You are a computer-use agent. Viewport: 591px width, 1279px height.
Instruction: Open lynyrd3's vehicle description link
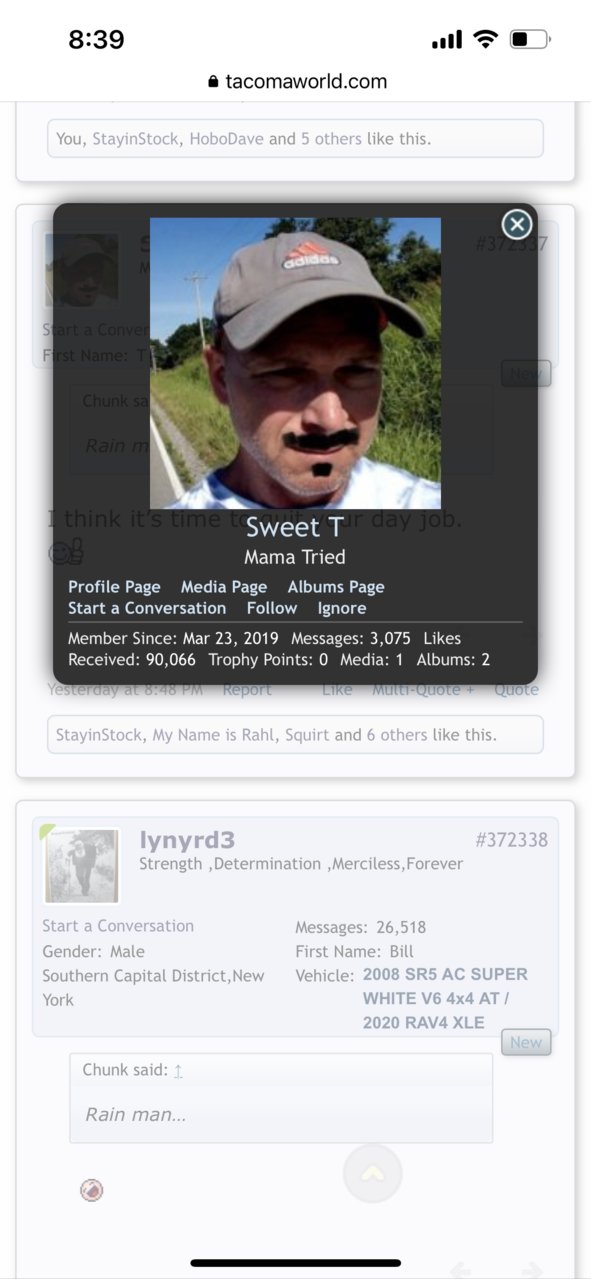pos(445,998)
